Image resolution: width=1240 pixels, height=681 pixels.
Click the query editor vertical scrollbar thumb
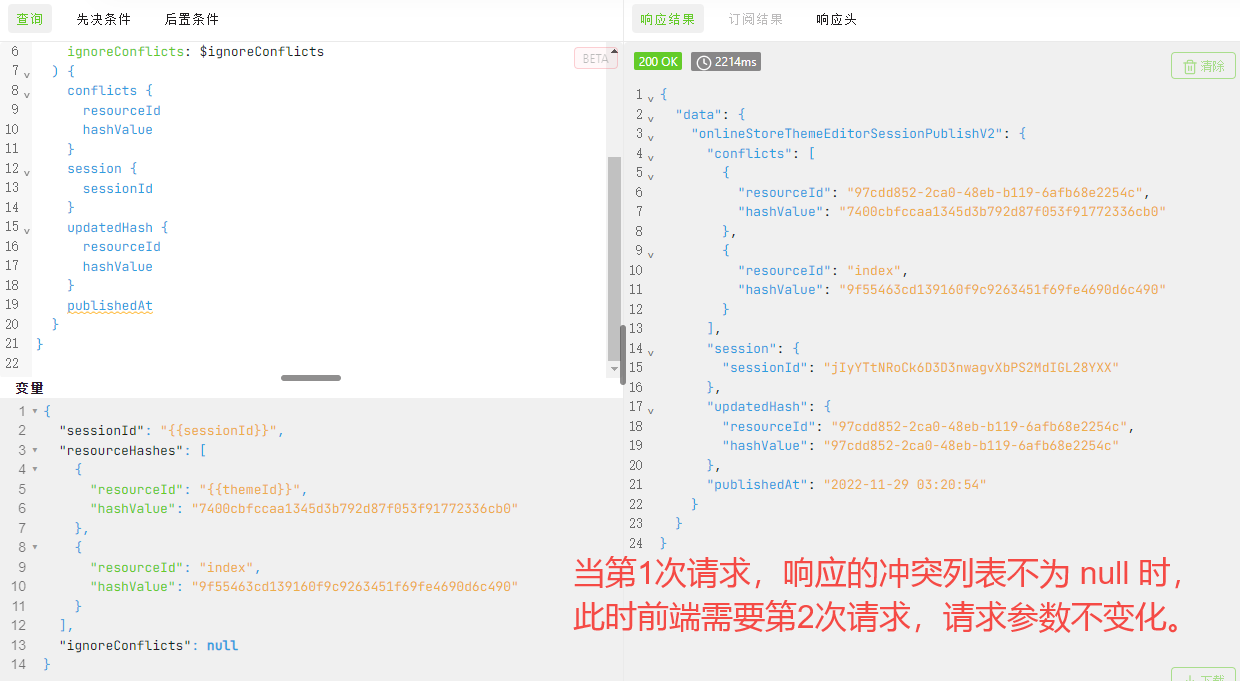point(614,258)
